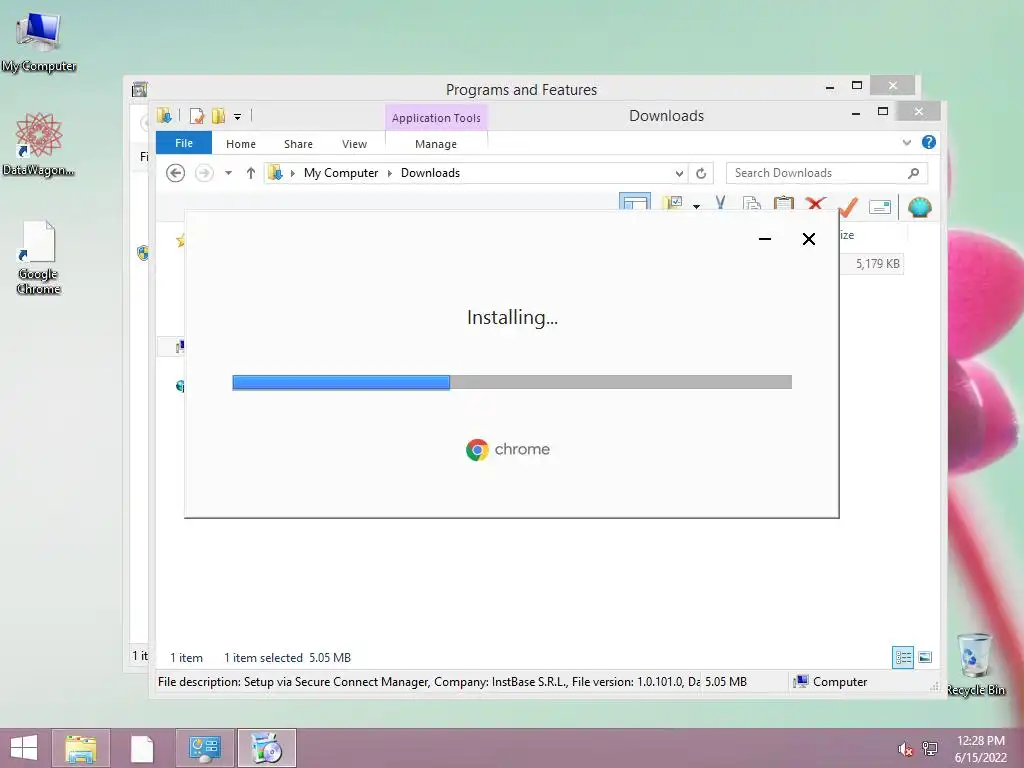Switch to large icons view button
The width and height of the screenshot is (1024, 768).
(925, 657)
